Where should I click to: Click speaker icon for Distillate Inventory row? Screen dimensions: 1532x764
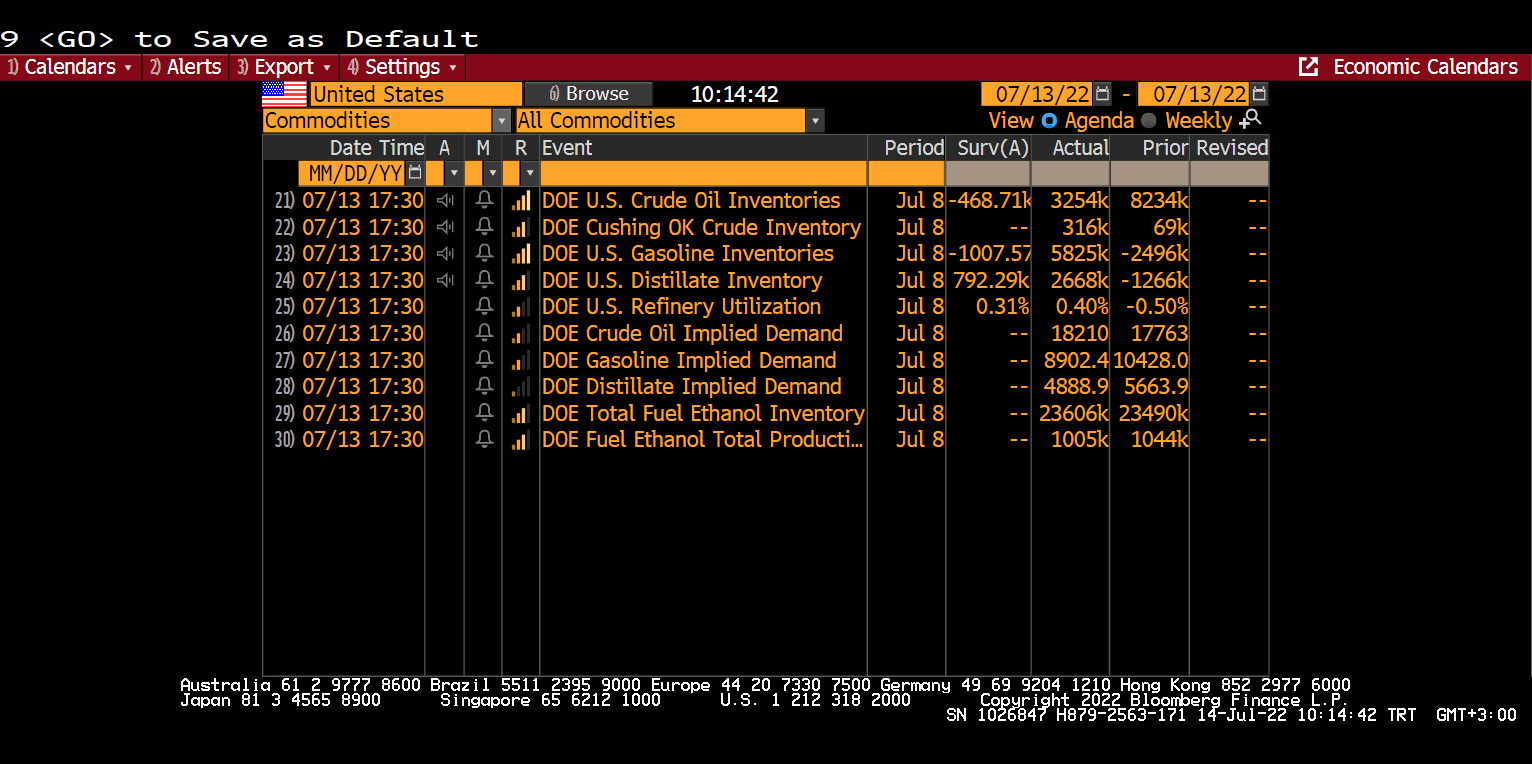[x=445, y=280]
